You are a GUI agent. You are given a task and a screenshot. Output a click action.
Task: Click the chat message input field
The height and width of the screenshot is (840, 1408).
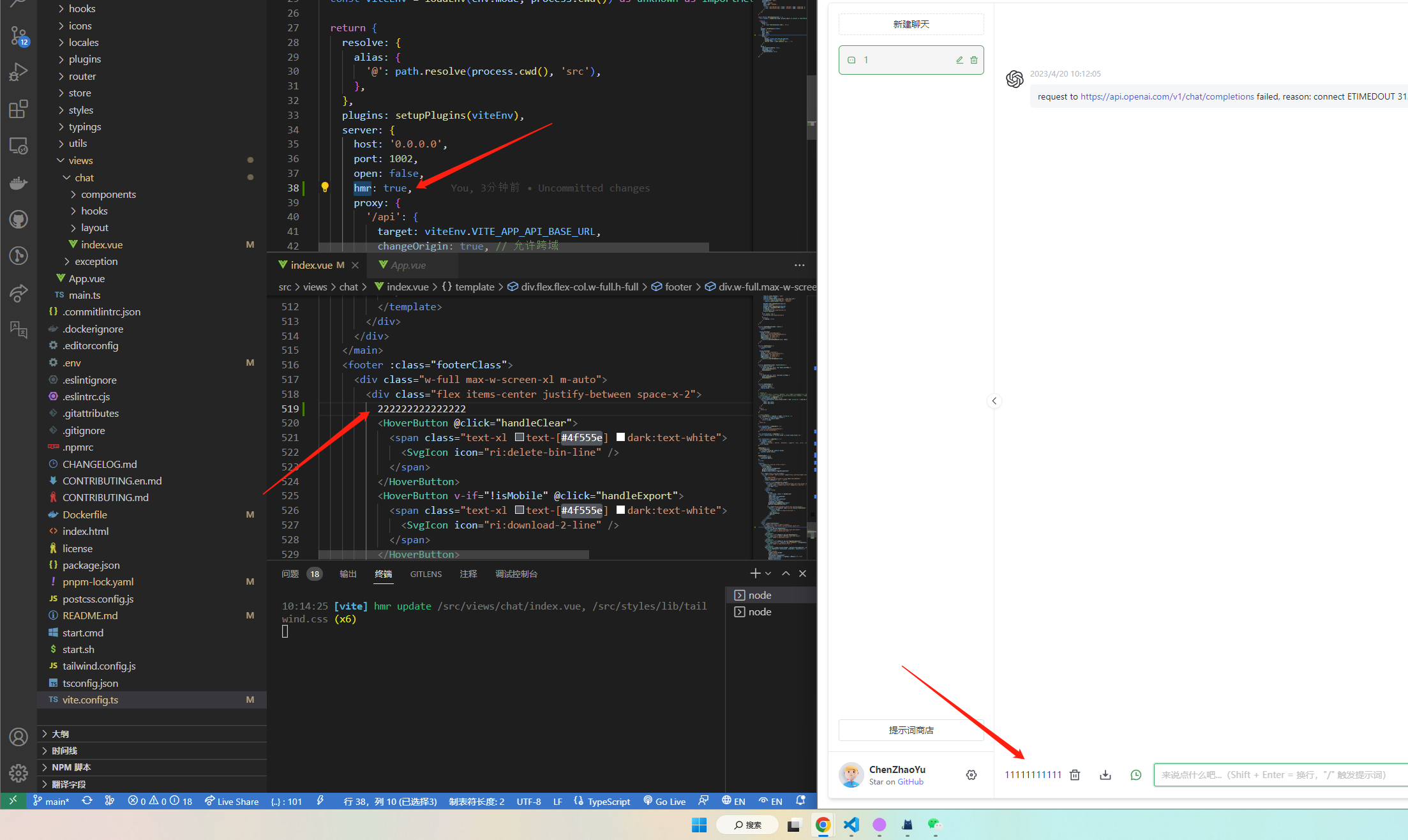pyautogui.click(x=1277, y=775)
